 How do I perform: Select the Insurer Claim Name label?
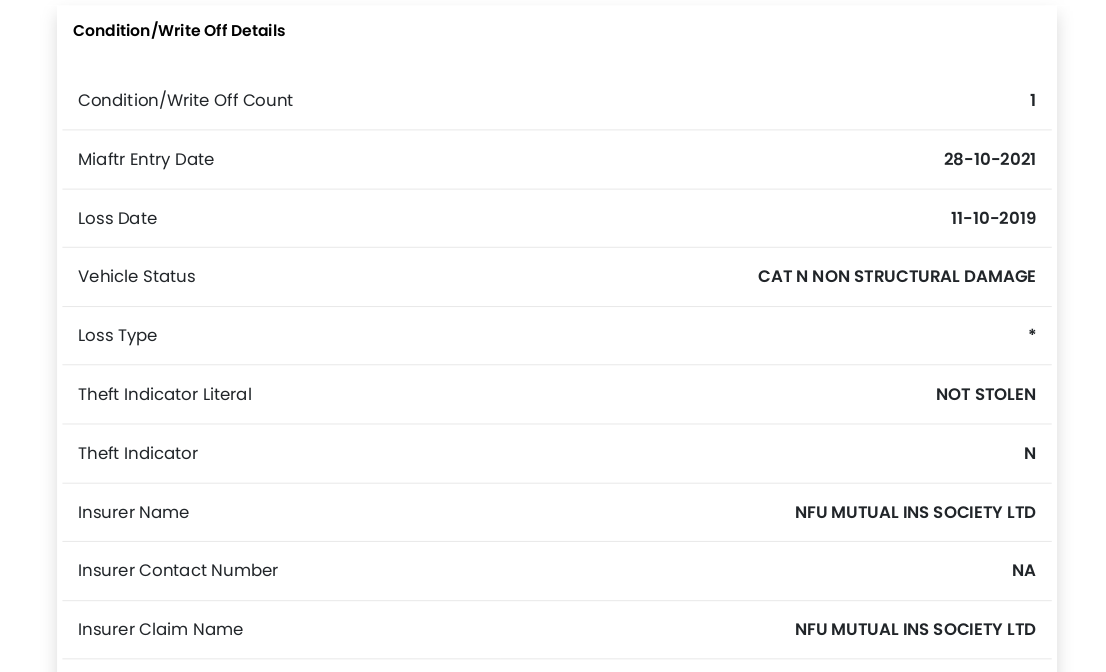pyautogui.click(x=160, y=629)
